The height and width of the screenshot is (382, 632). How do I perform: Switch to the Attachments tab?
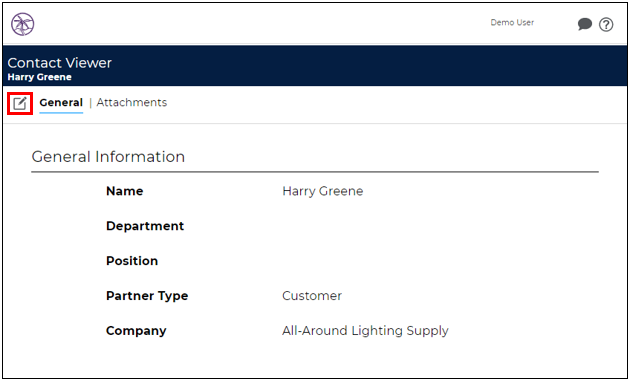pyautogui.click(x=131, y=102)
